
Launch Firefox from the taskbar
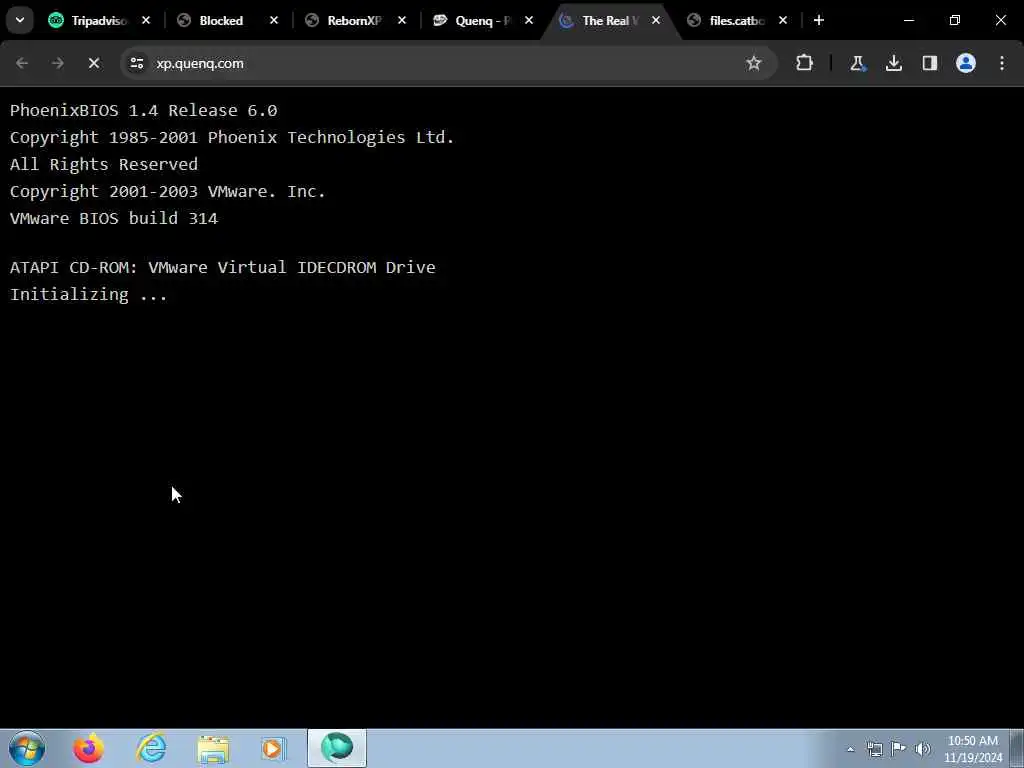click(88, 748)
